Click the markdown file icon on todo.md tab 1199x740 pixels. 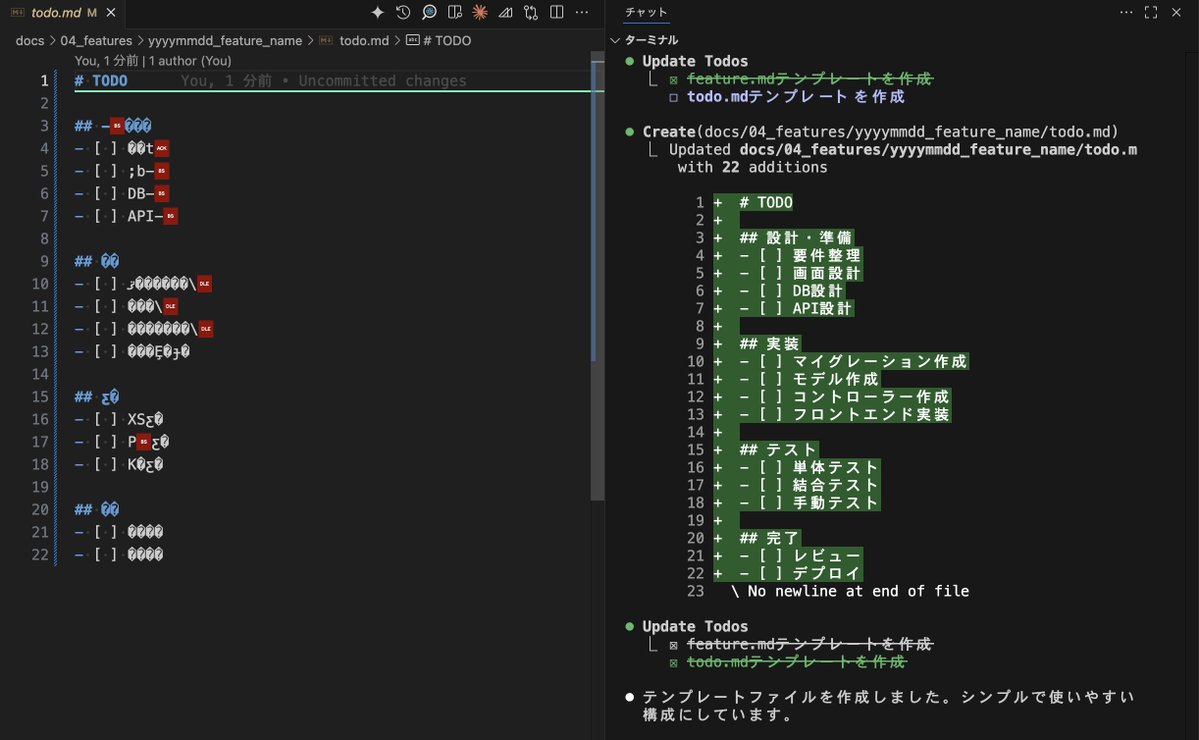pos(17,12)
